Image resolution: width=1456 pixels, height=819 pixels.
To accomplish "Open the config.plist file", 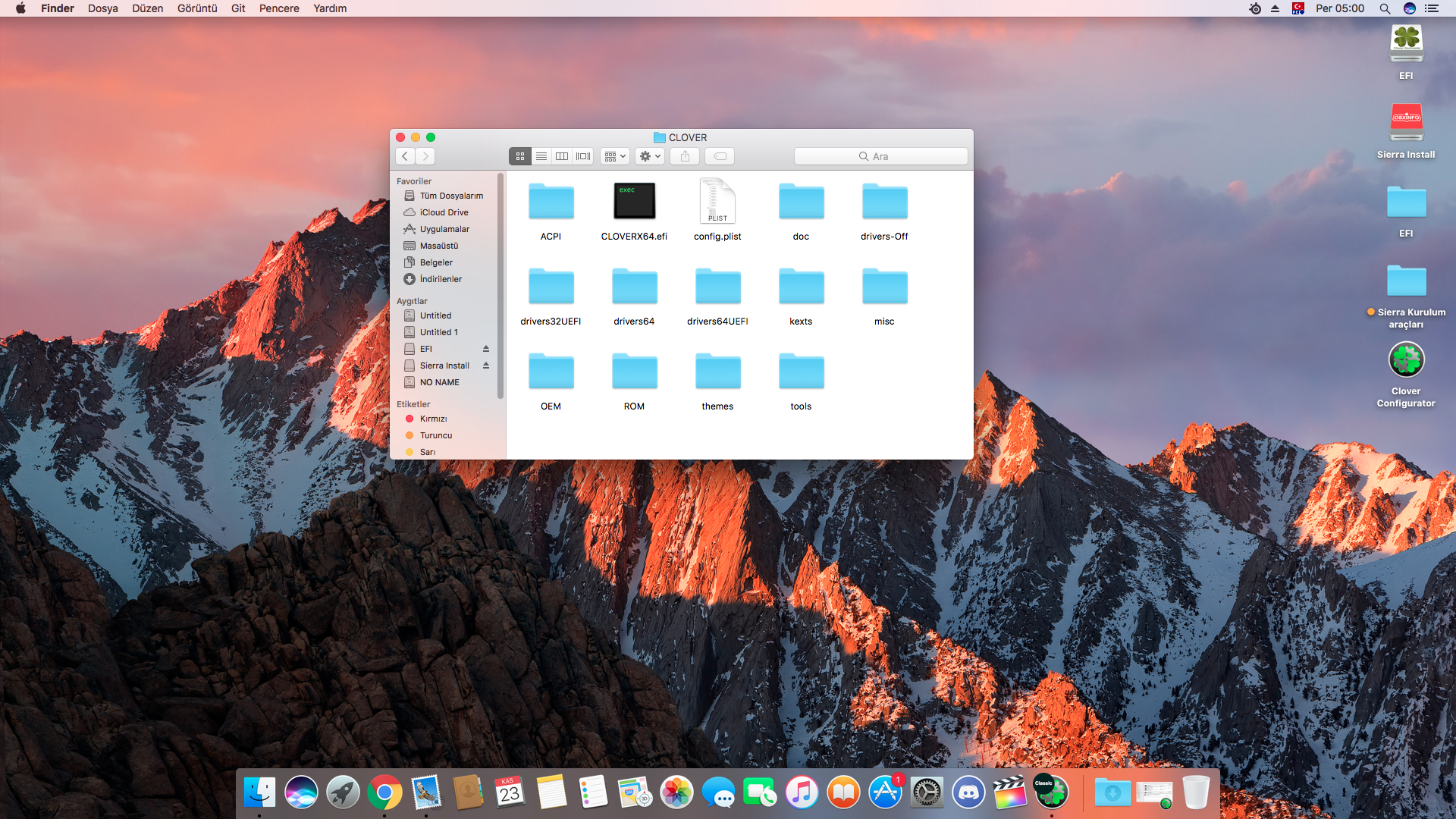I will click(717, 202).
